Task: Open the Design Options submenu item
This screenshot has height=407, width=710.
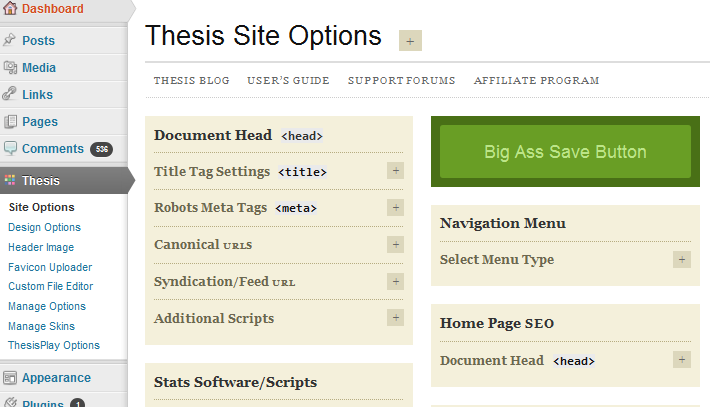Action: coord(44,227)
